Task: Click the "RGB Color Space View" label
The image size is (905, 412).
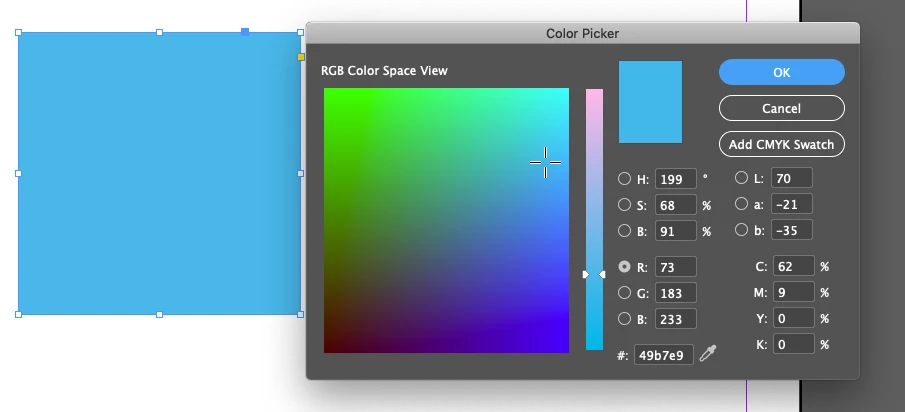Action: pos(384,71)
